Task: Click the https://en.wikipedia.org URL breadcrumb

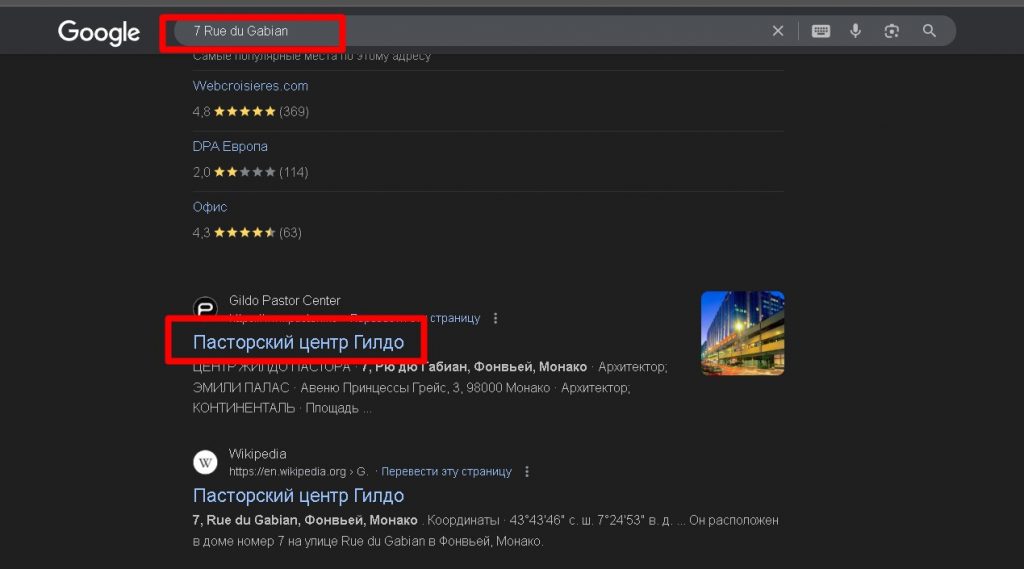Action: click(x=298, y=472)
